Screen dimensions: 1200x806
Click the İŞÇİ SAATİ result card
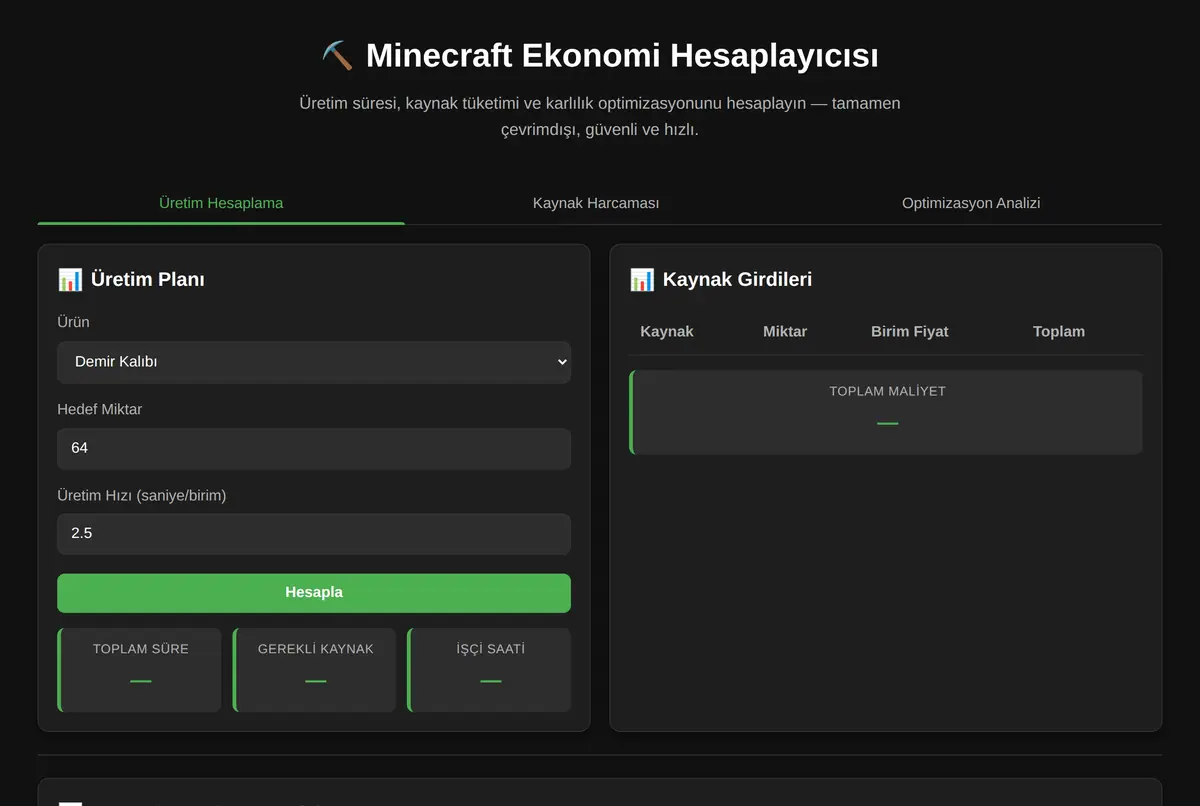coord(490,670)
